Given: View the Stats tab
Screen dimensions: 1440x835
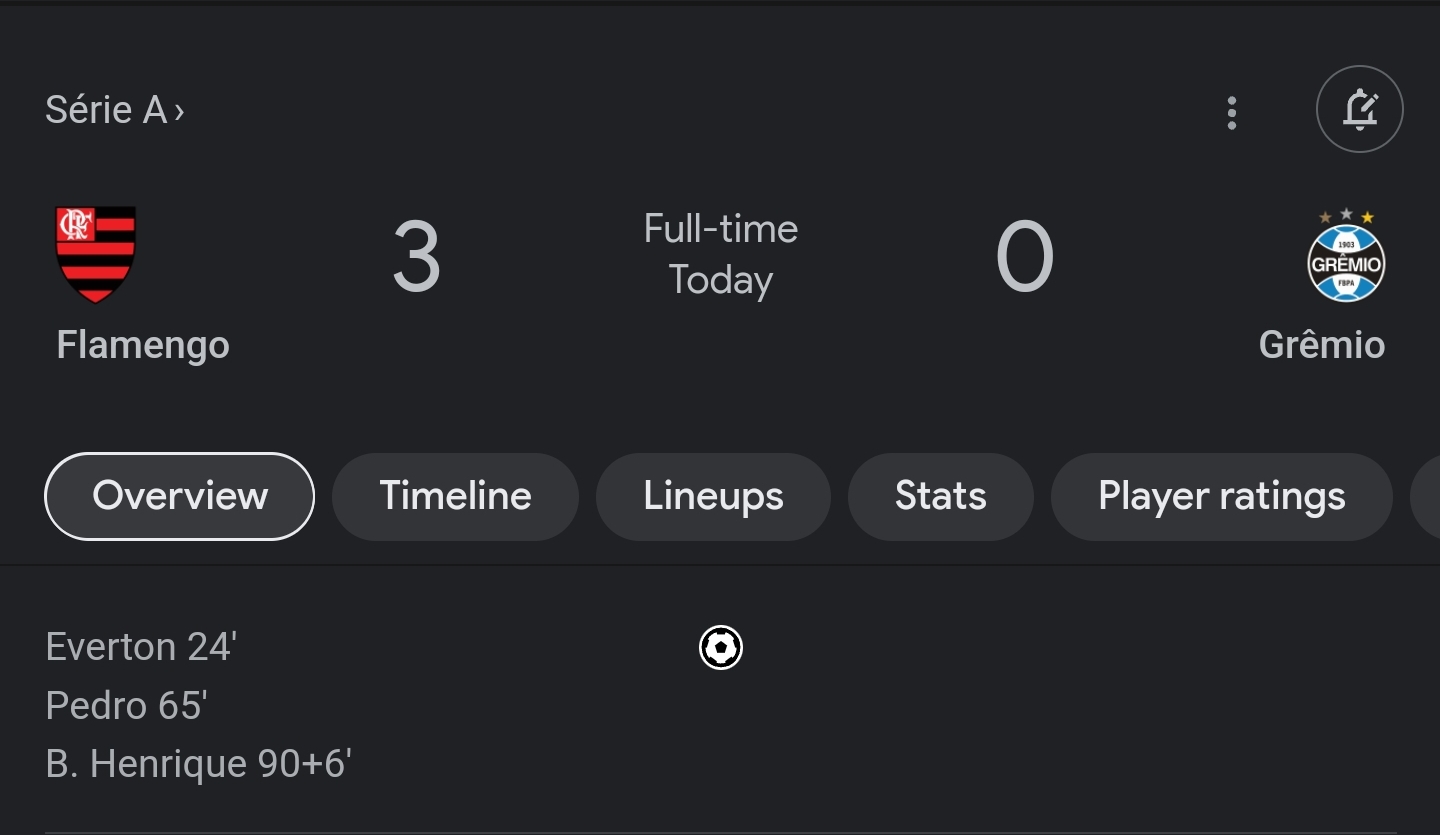Looking at the screenshot, I should tap(941, 496).
